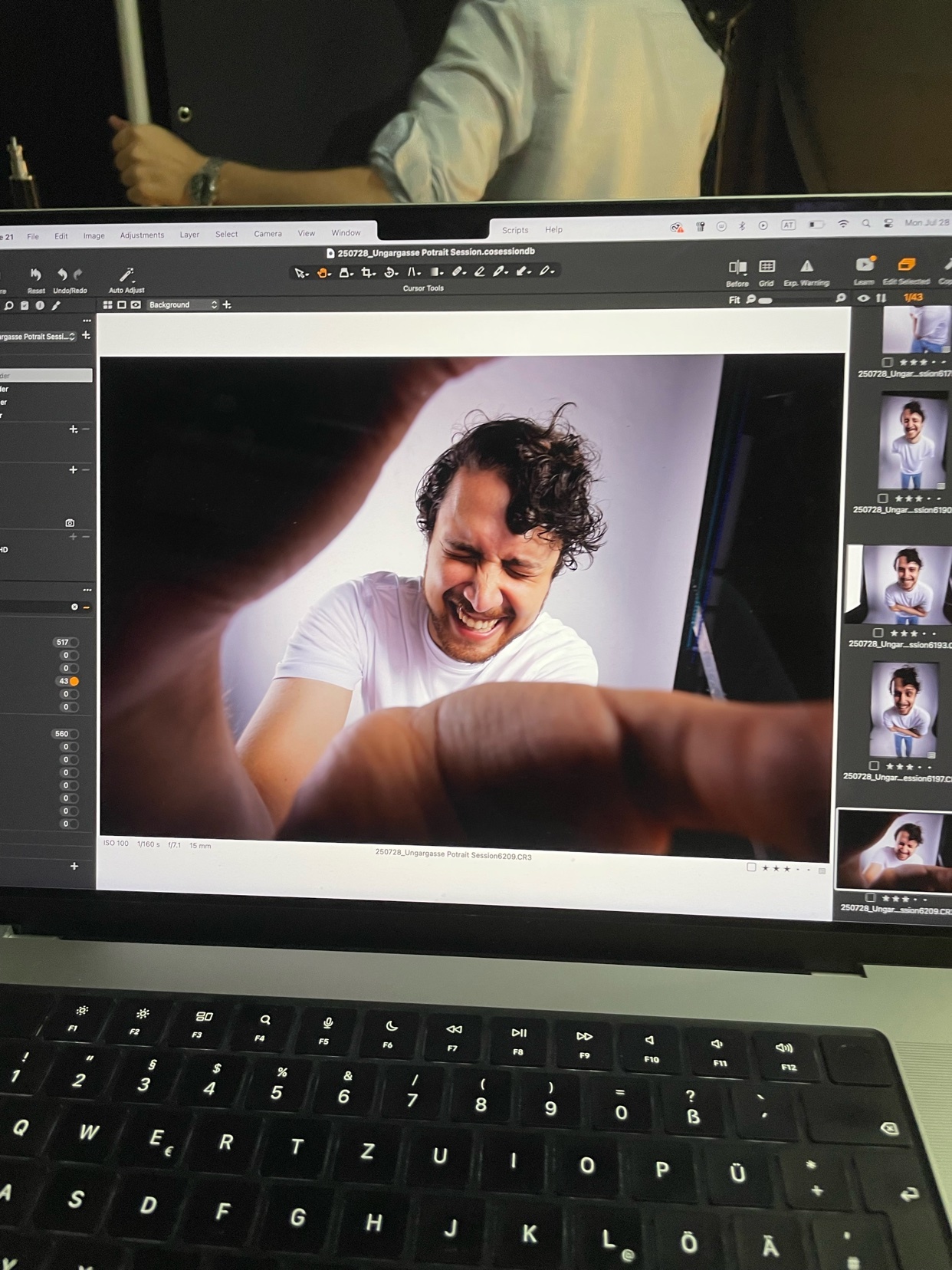The height and width of the screenshot is (1270, 952).
Task: Clear the filter search with x icon
Action: tap(74, 607)
